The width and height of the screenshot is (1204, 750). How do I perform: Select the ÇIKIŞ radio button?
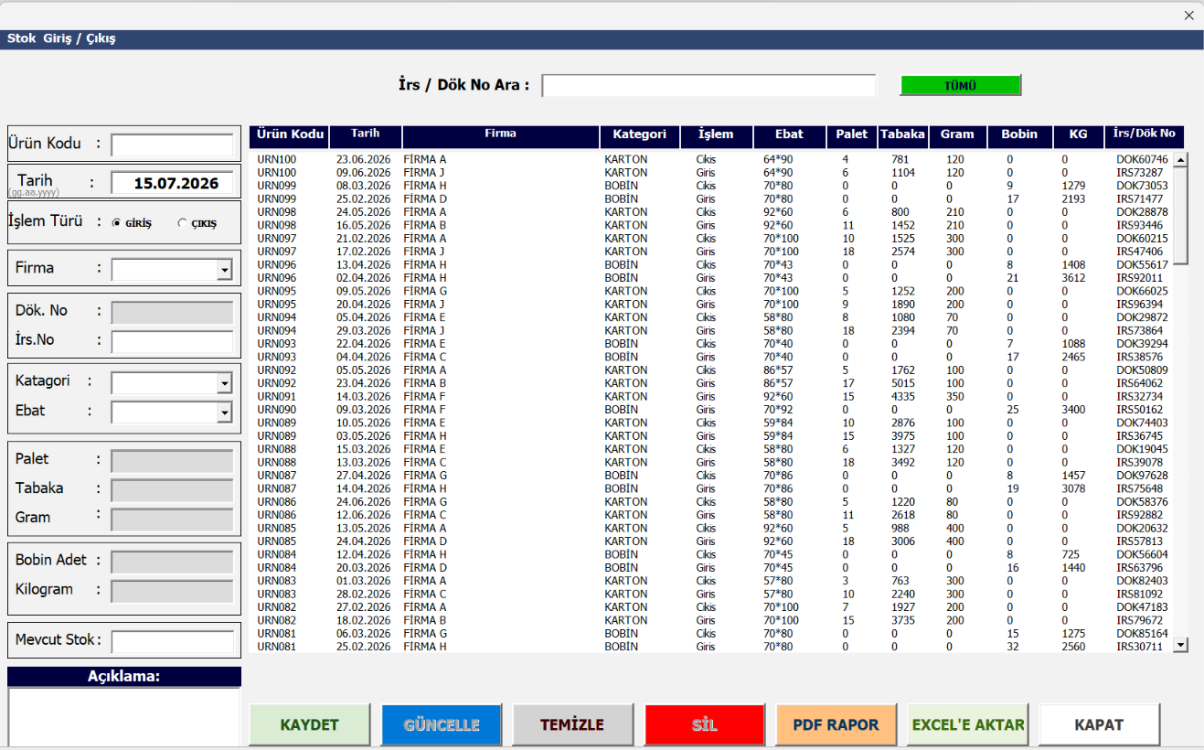(x=181, y=224)
